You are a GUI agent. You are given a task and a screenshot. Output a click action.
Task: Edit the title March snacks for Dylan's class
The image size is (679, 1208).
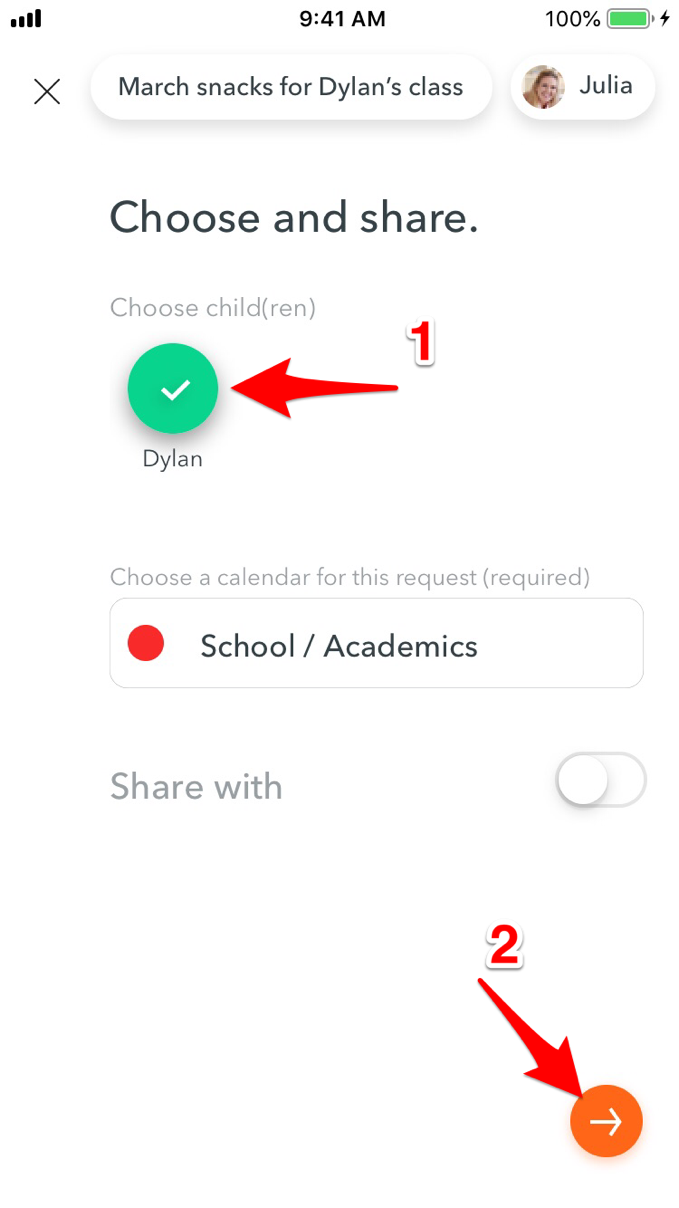(x=291, y=87)
